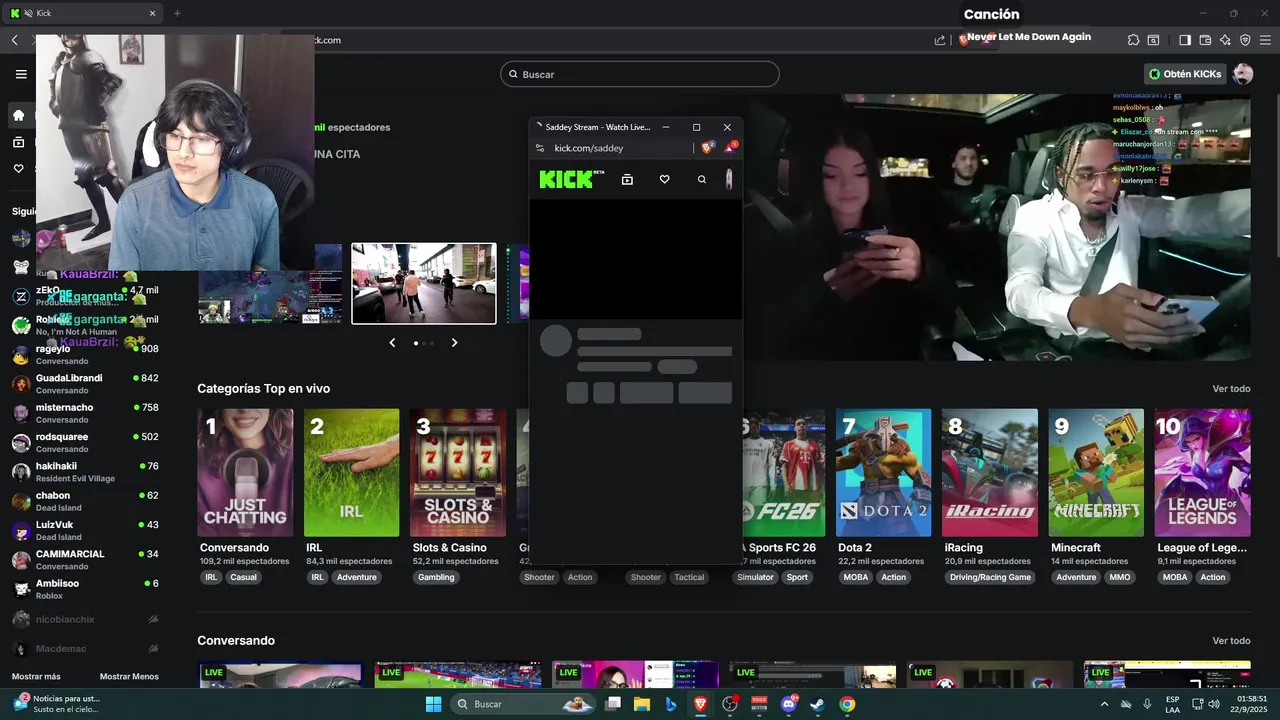Select the Kick browser tab

pyautogui.click(x=84, y=13)
